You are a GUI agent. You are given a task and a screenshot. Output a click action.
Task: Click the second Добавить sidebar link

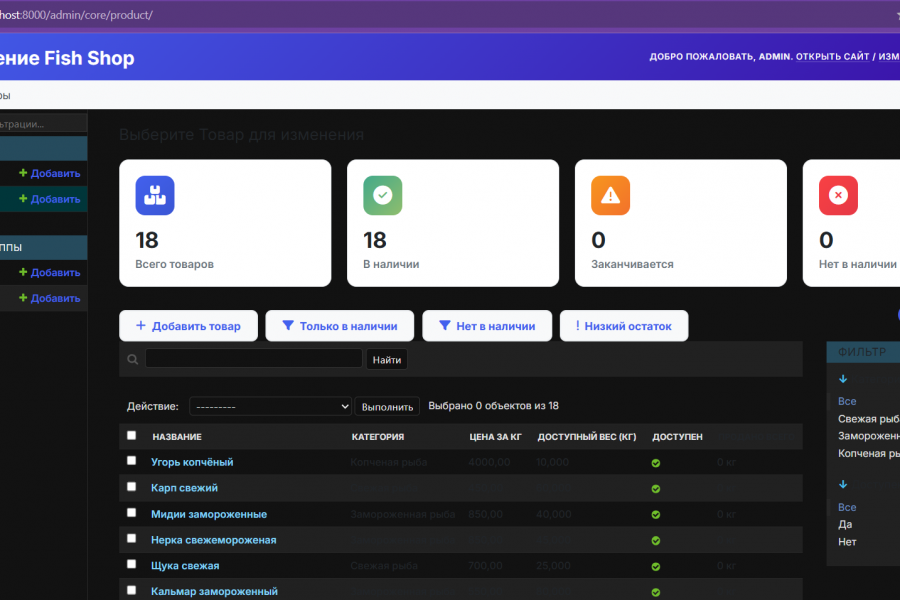[x=49, y=199]
